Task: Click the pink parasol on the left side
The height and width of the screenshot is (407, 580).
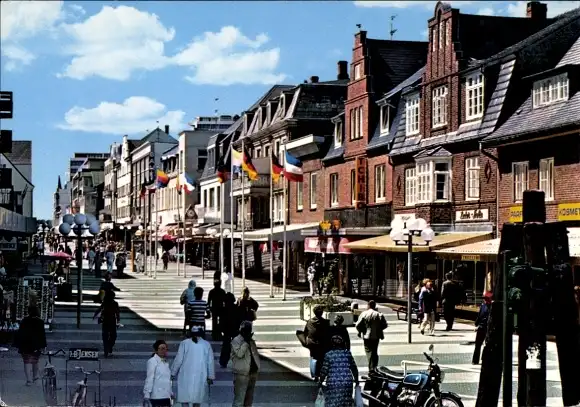Action: pyautogui.click(x=57, y=255)
